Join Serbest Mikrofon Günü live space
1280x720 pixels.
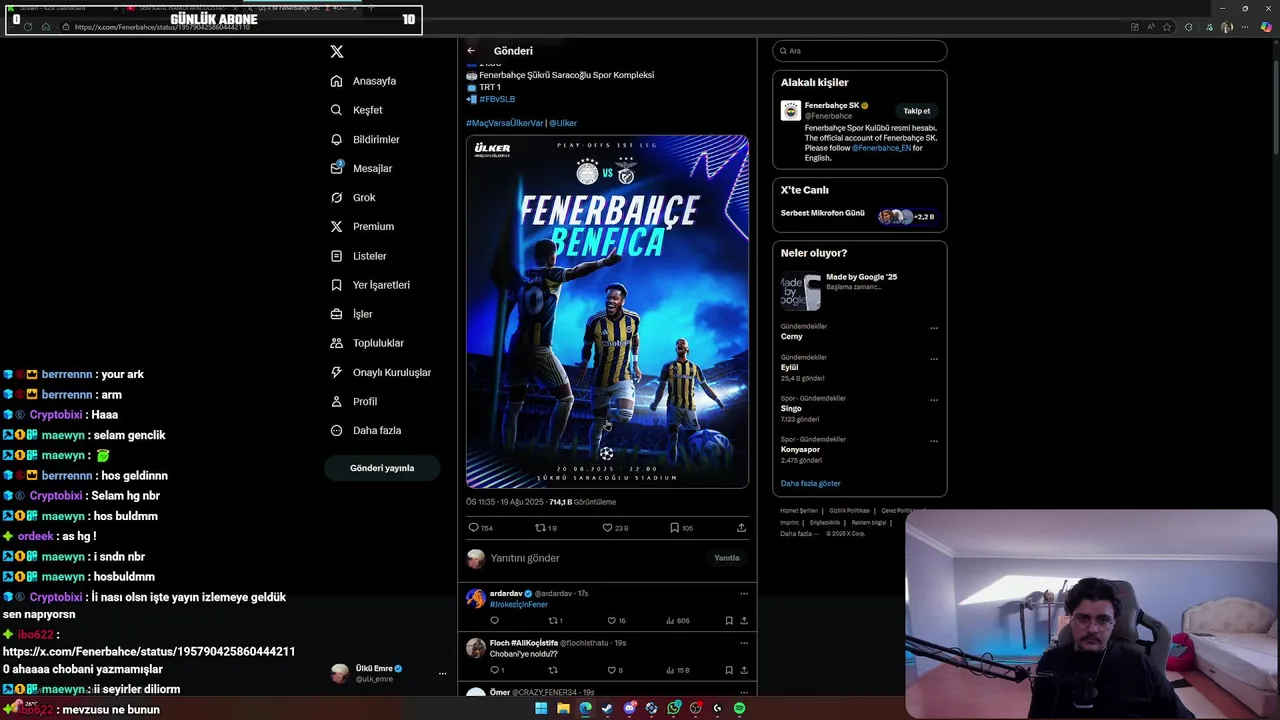tap(860, 215)
